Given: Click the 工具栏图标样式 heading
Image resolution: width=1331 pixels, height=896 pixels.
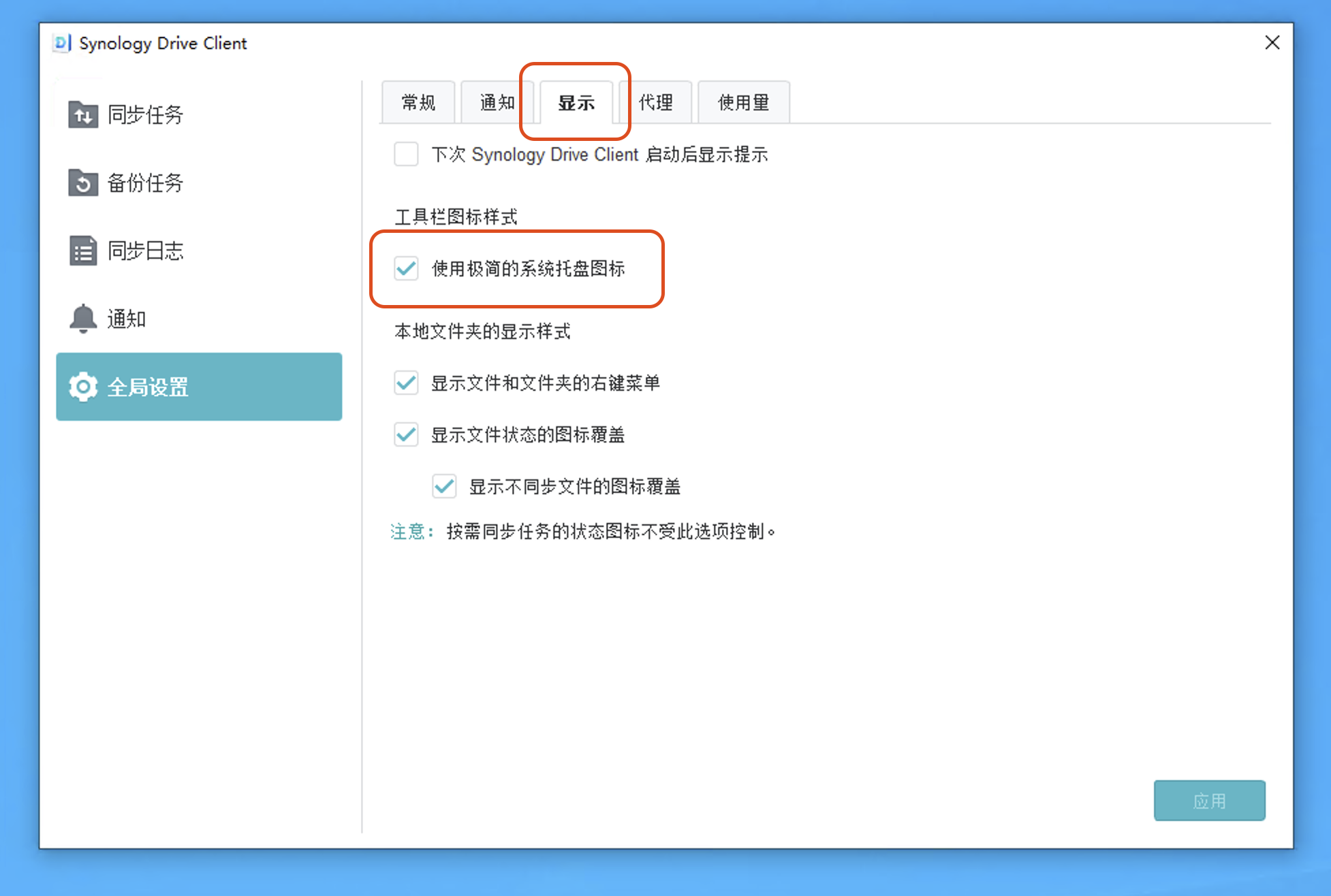Looking at the screenshot, I should (x=456, y=217).
